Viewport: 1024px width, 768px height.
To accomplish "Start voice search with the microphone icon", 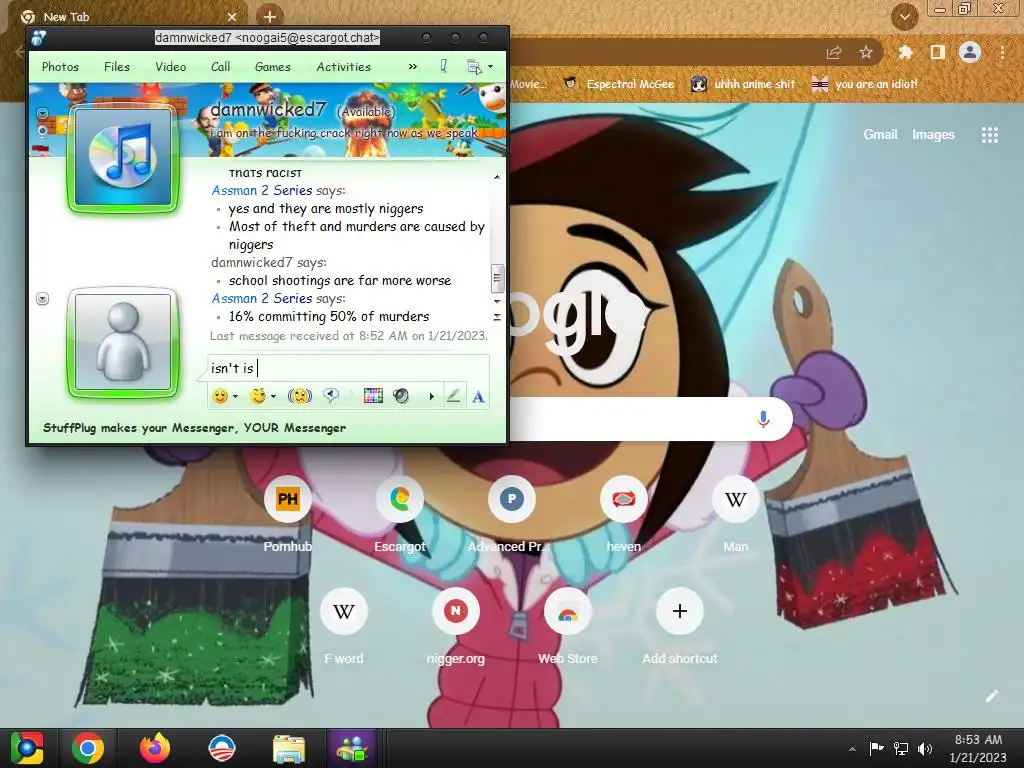I will tap(763, 419).
